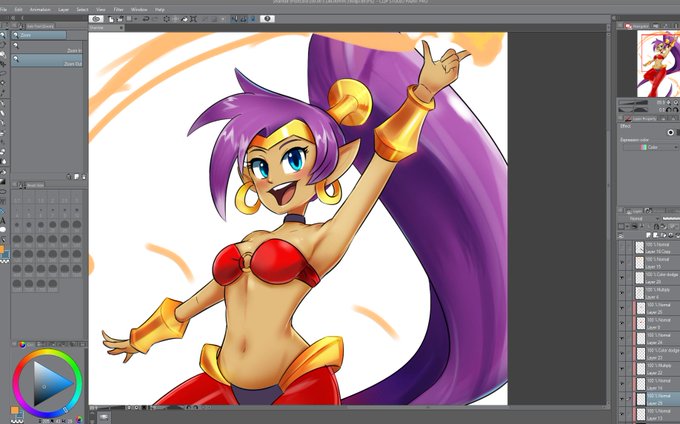This screenshot has width=680, height=424.
Task: Click the Undo arrow icon
Action: tap(146, 19)
